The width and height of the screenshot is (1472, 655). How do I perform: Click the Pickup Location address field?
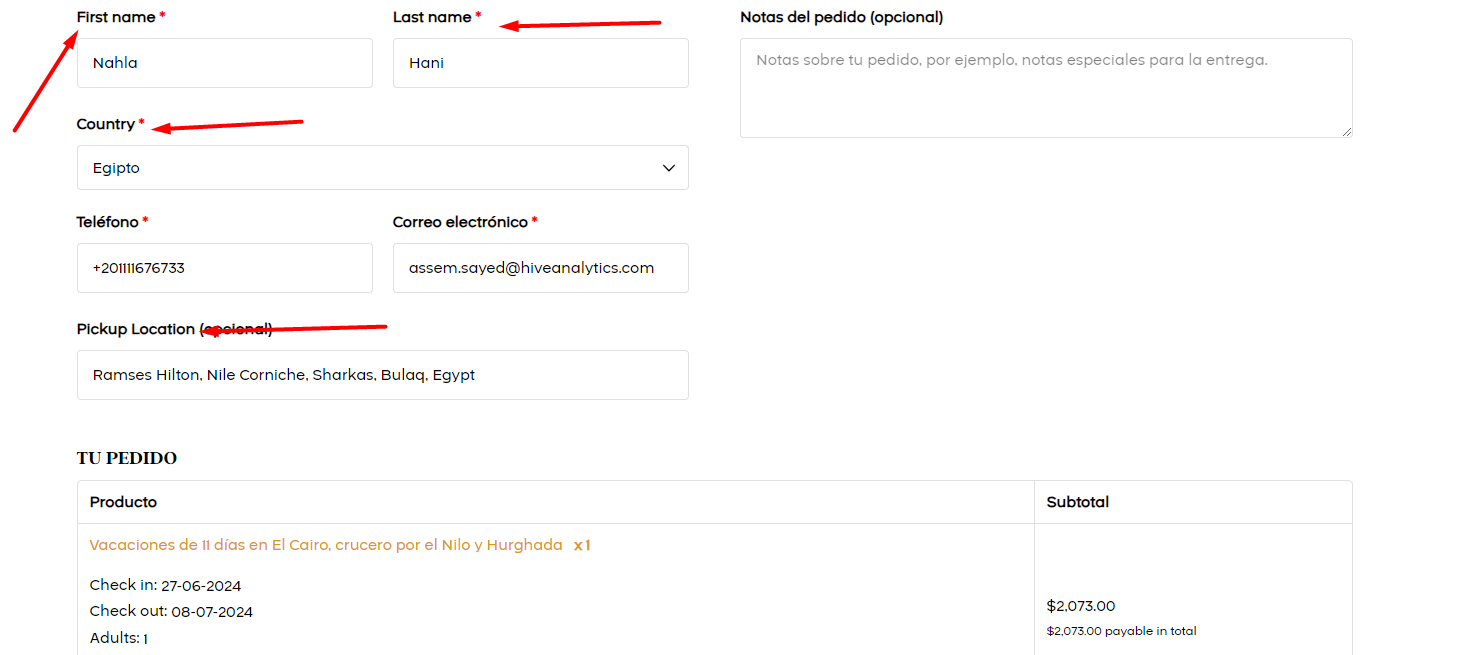tap(383, 375)
